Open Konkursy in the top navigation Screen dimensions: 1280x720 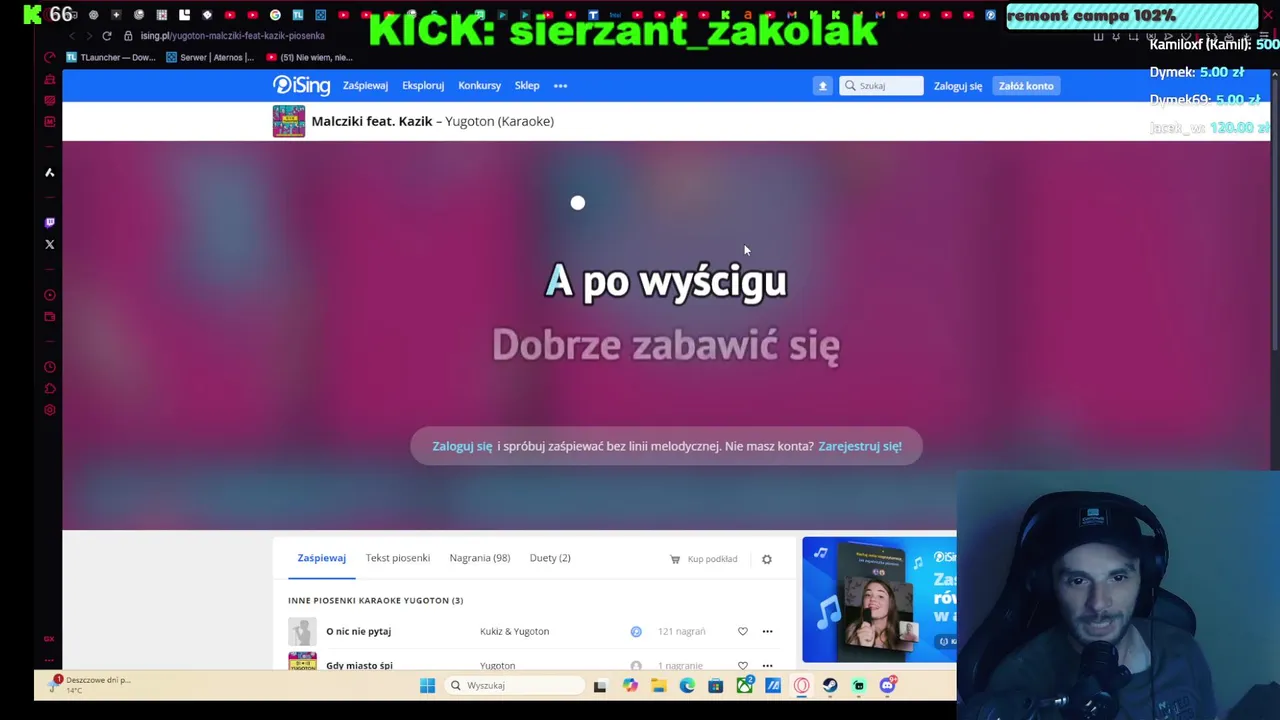(x=480, y=86)
